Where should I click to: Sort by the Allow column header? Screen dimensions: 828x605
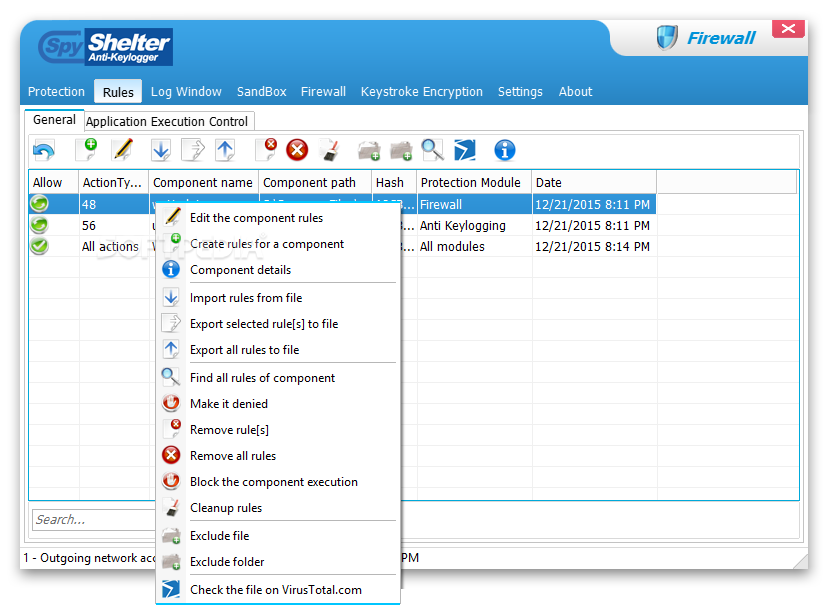click(54, 183)
